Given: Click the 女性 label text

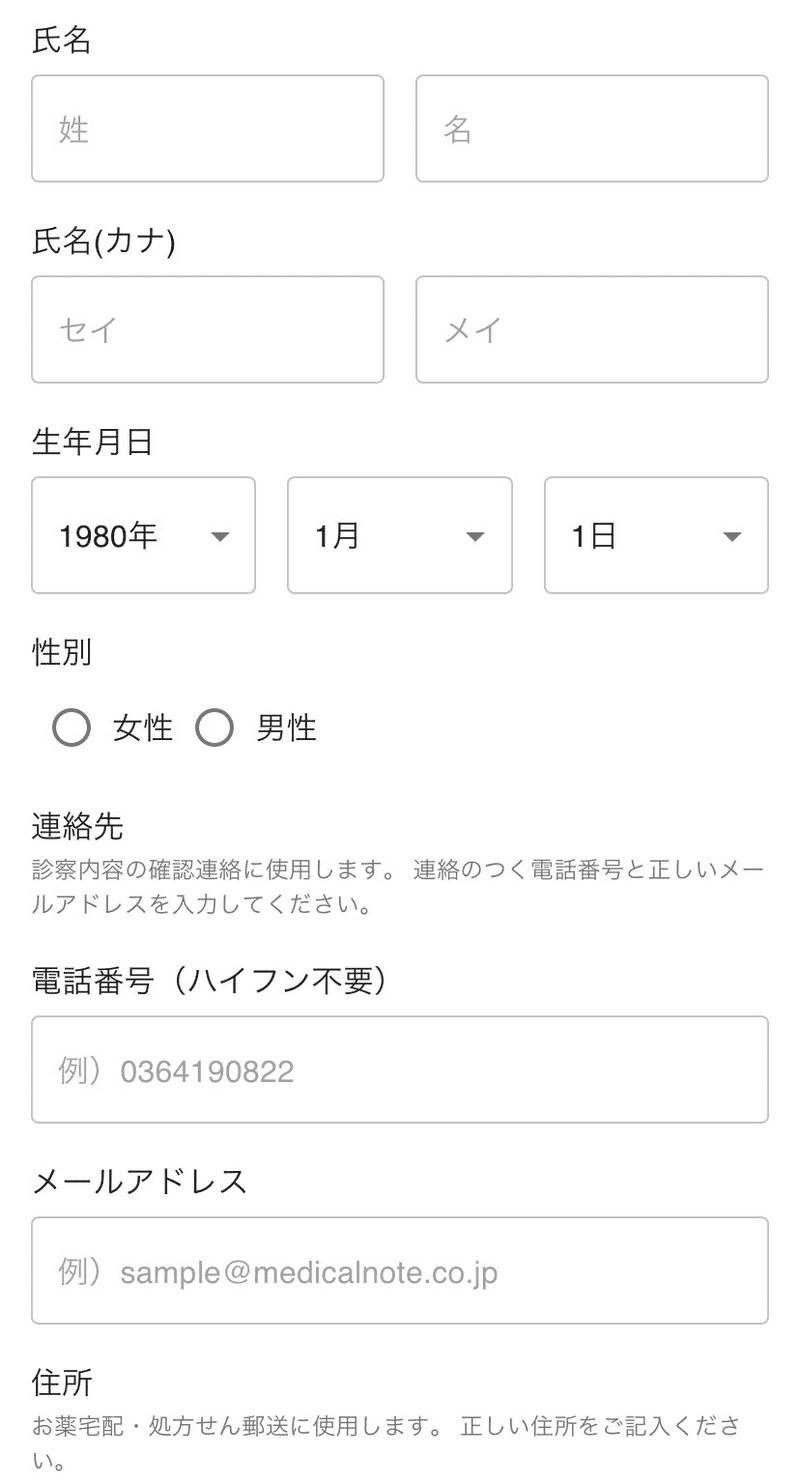Looking at the screenshot, I should tap(143, 728).
